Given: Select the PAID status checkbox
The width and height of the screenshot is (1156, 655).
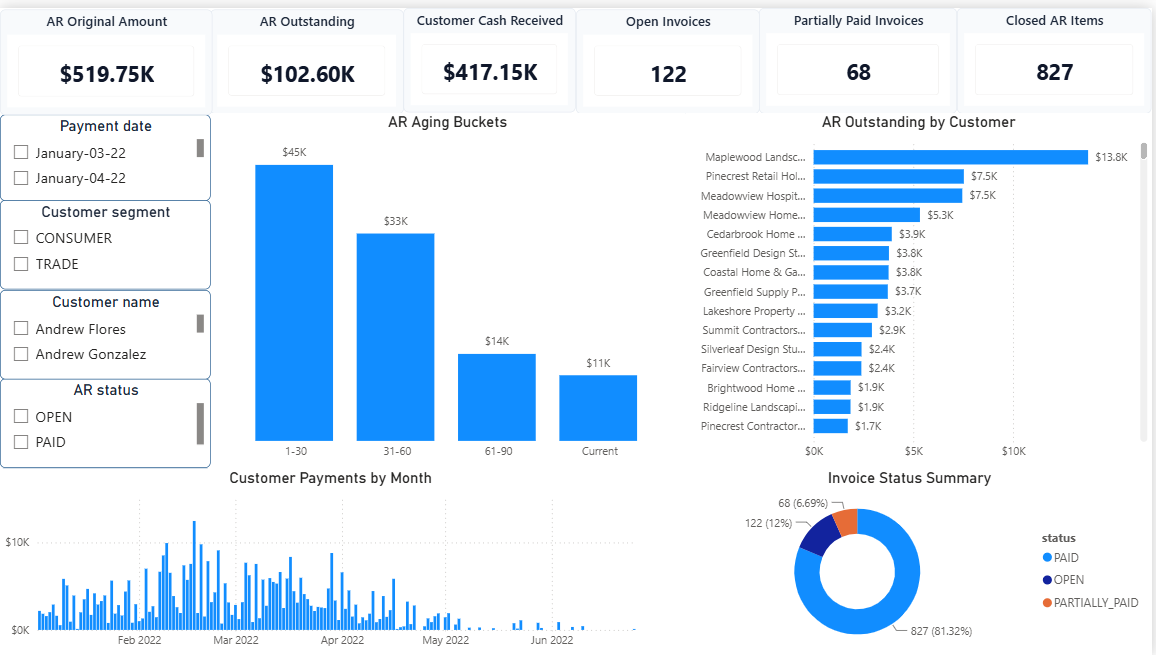Looking at the screenshot, I should pos(21,442).
